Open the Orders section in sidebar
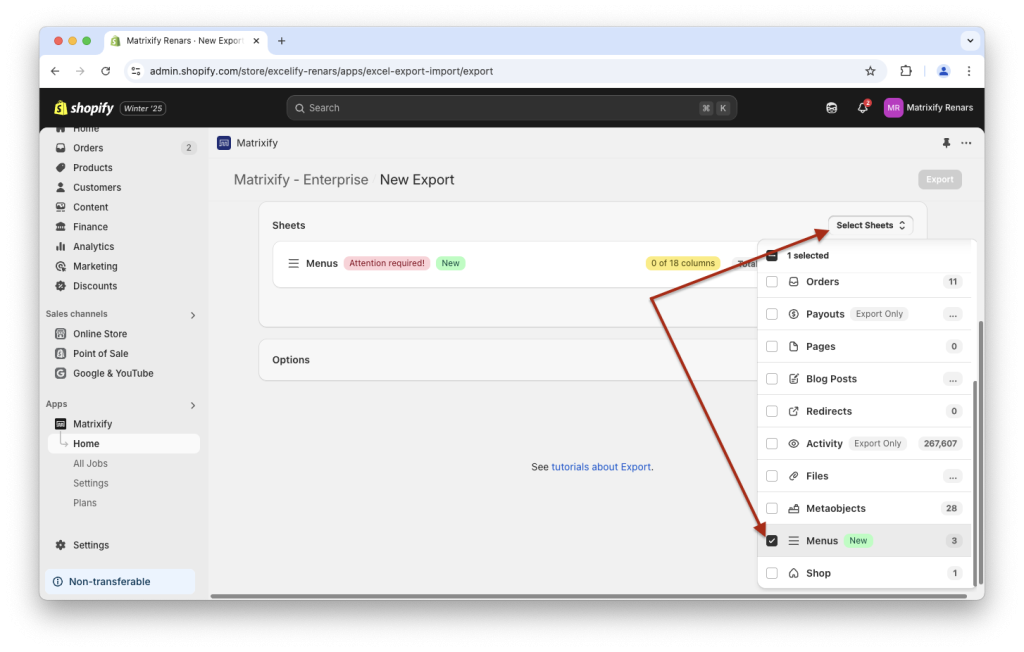This screenshot has width=1024, height=652. point(90,147)
